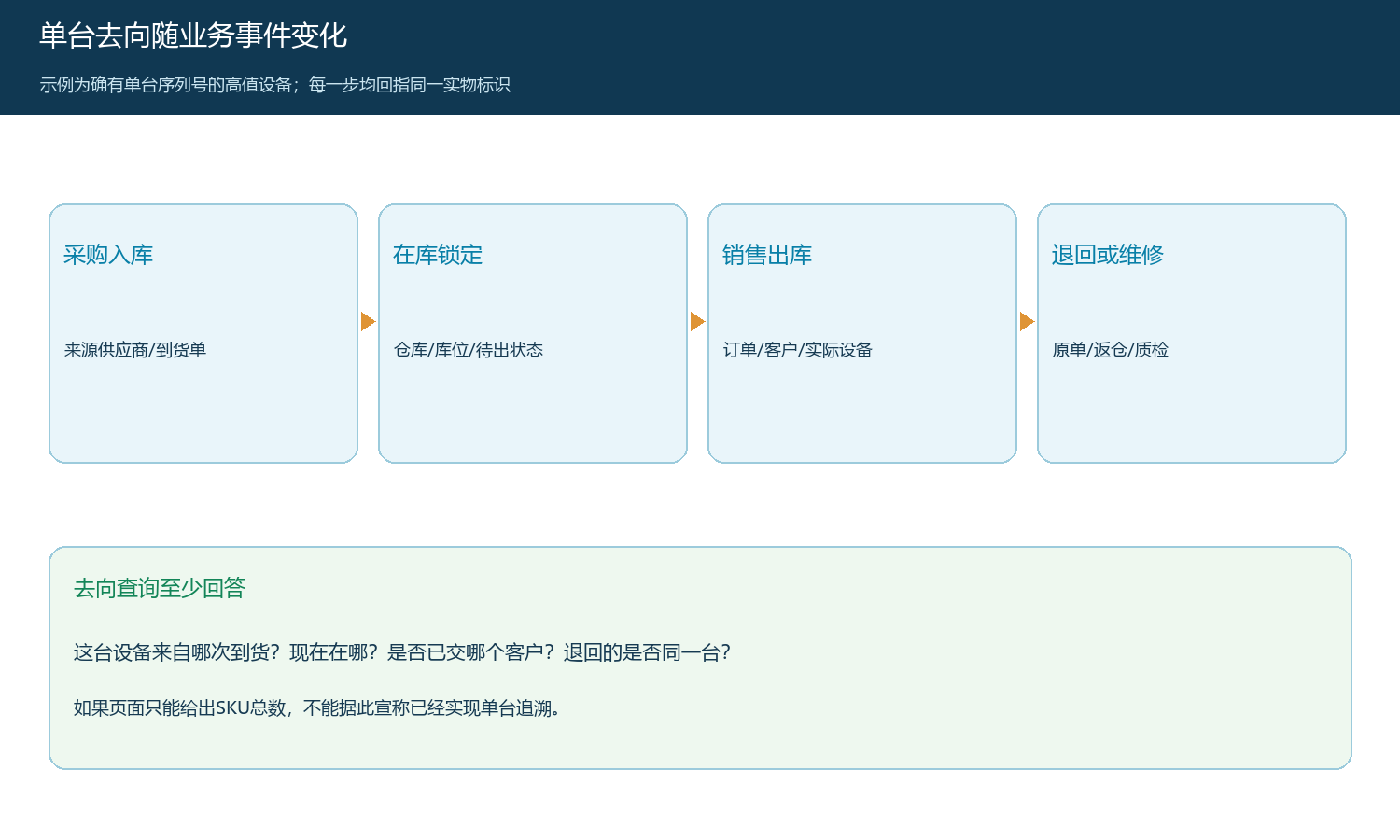The image size is (1400, 840).
Task: Click the subtitle about 单台序列号的高值设备
Action: [x=274, y=85]
